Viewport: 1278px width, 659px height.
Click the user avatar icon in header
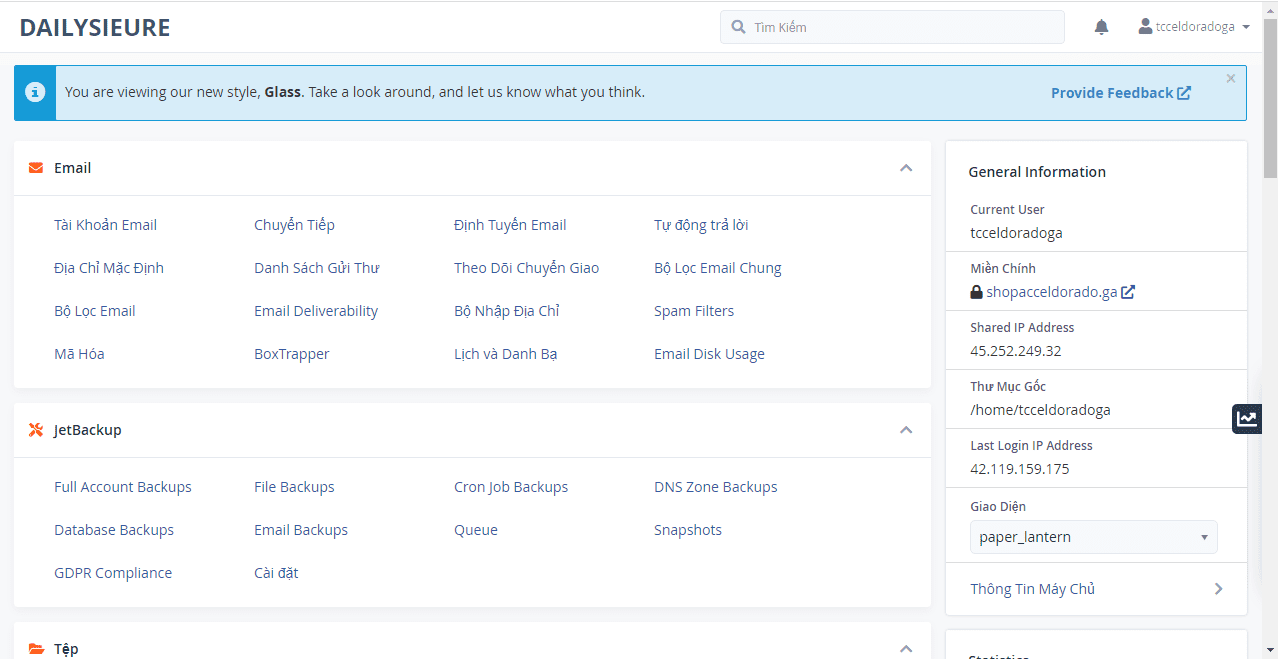[x=1145, y=27]
